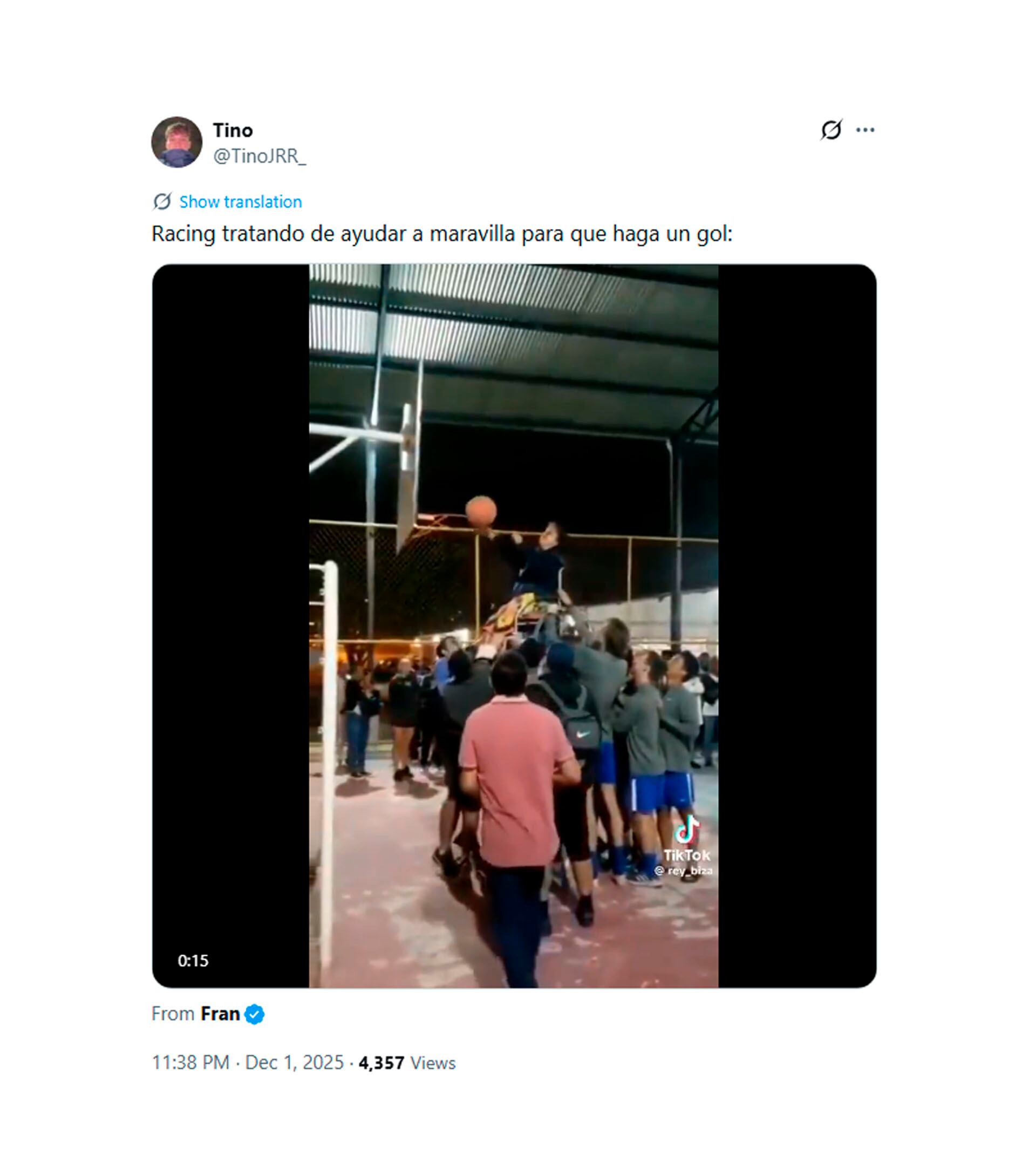This screenshot has height=1162, width=1036.
Task: Open the display name Tino
Action: 233,131
